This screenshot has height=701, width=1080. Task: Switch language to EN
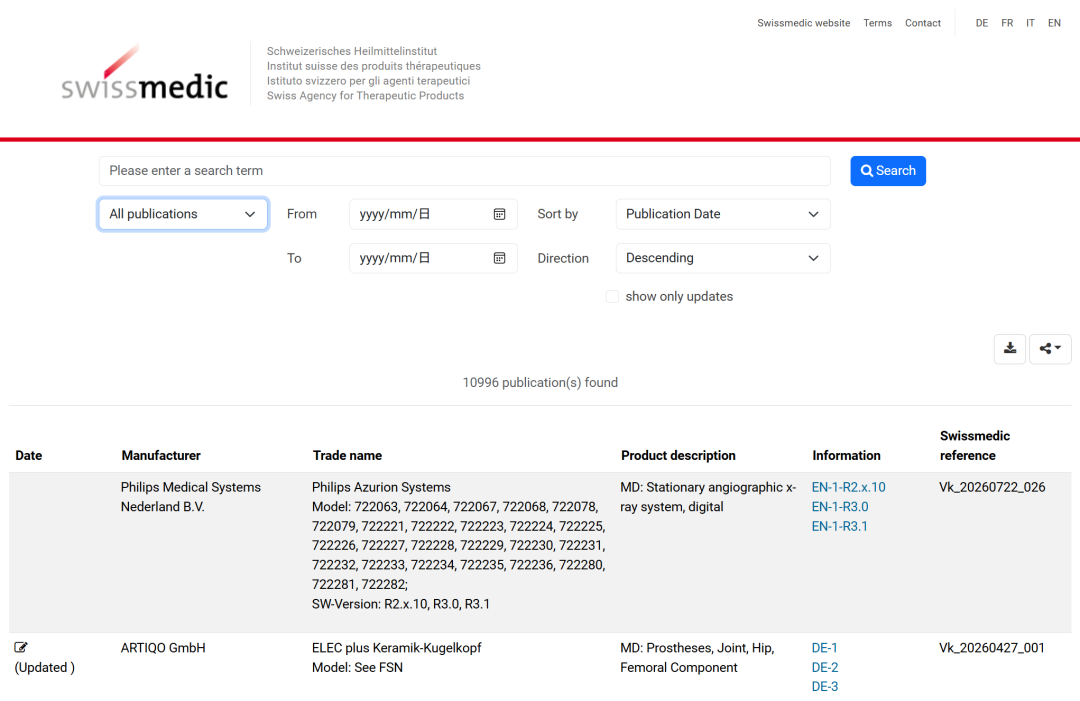(1054, 23)
